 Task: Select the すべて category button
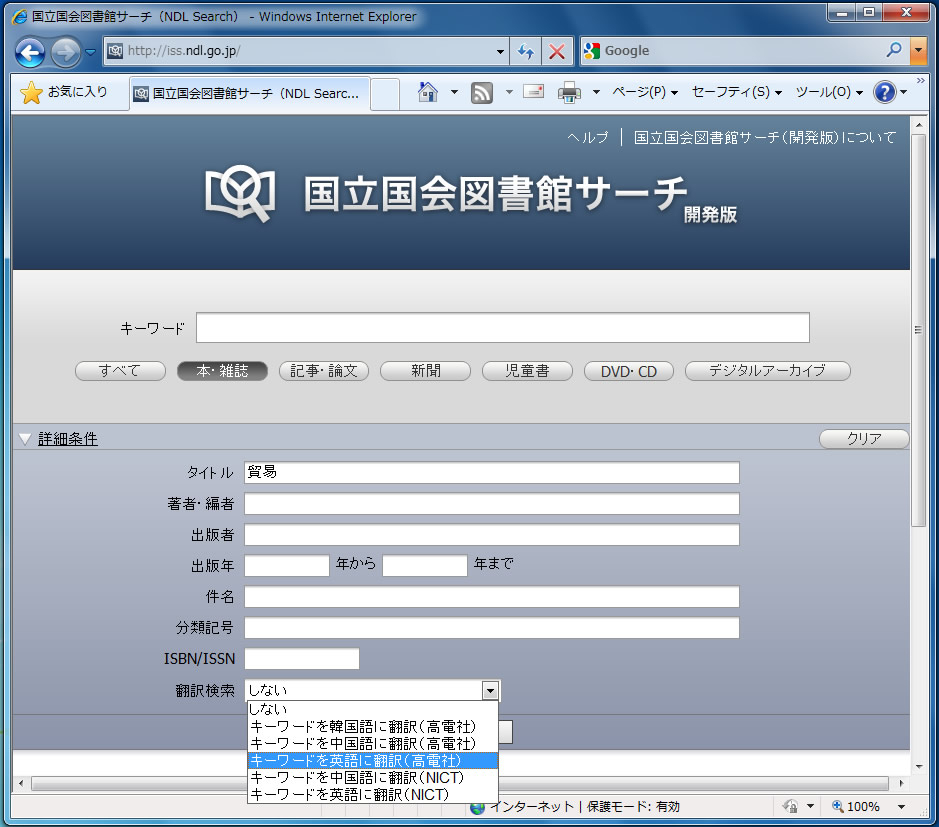[120, 371]
